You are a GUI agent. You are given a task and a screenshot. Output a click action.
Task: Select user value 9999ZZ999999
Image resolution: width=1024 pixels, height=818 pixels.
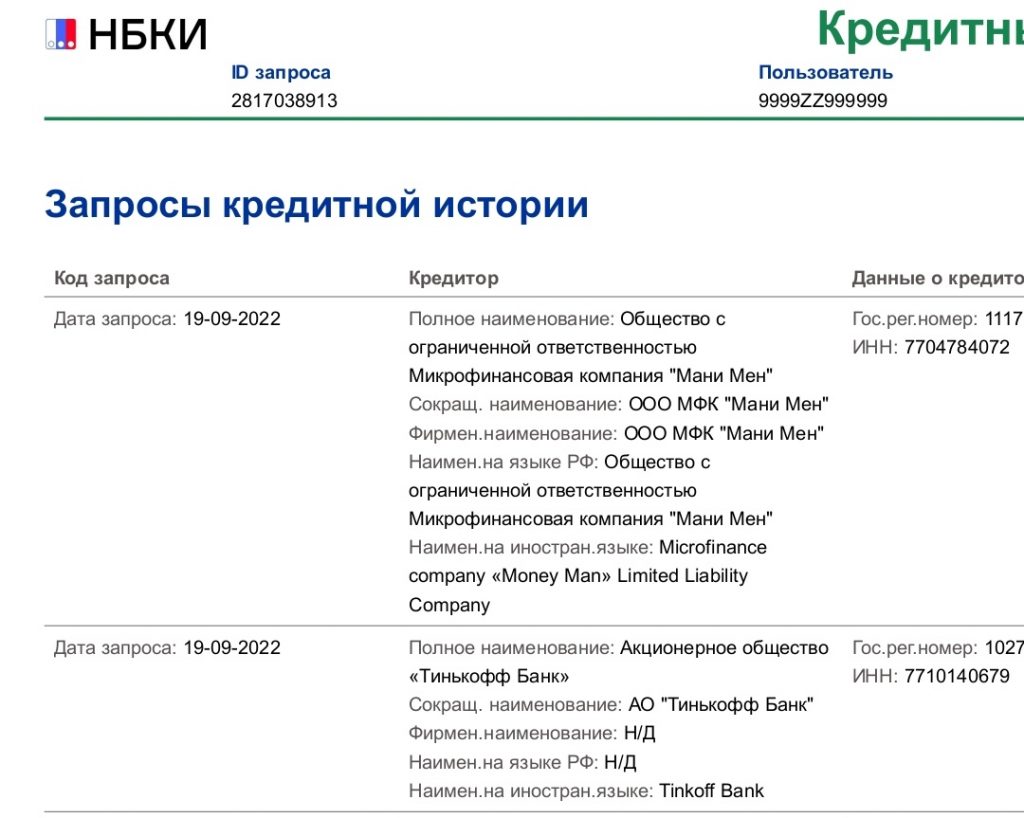click(823, 101)
